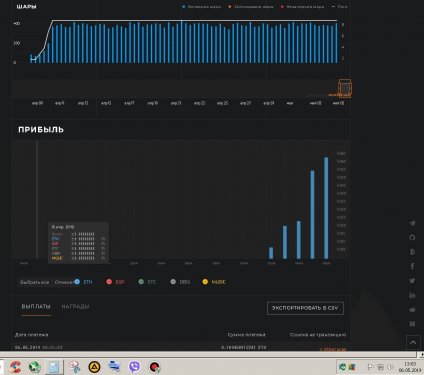
Task: Open the Facebook social link icon
Action: click(412, 266)
